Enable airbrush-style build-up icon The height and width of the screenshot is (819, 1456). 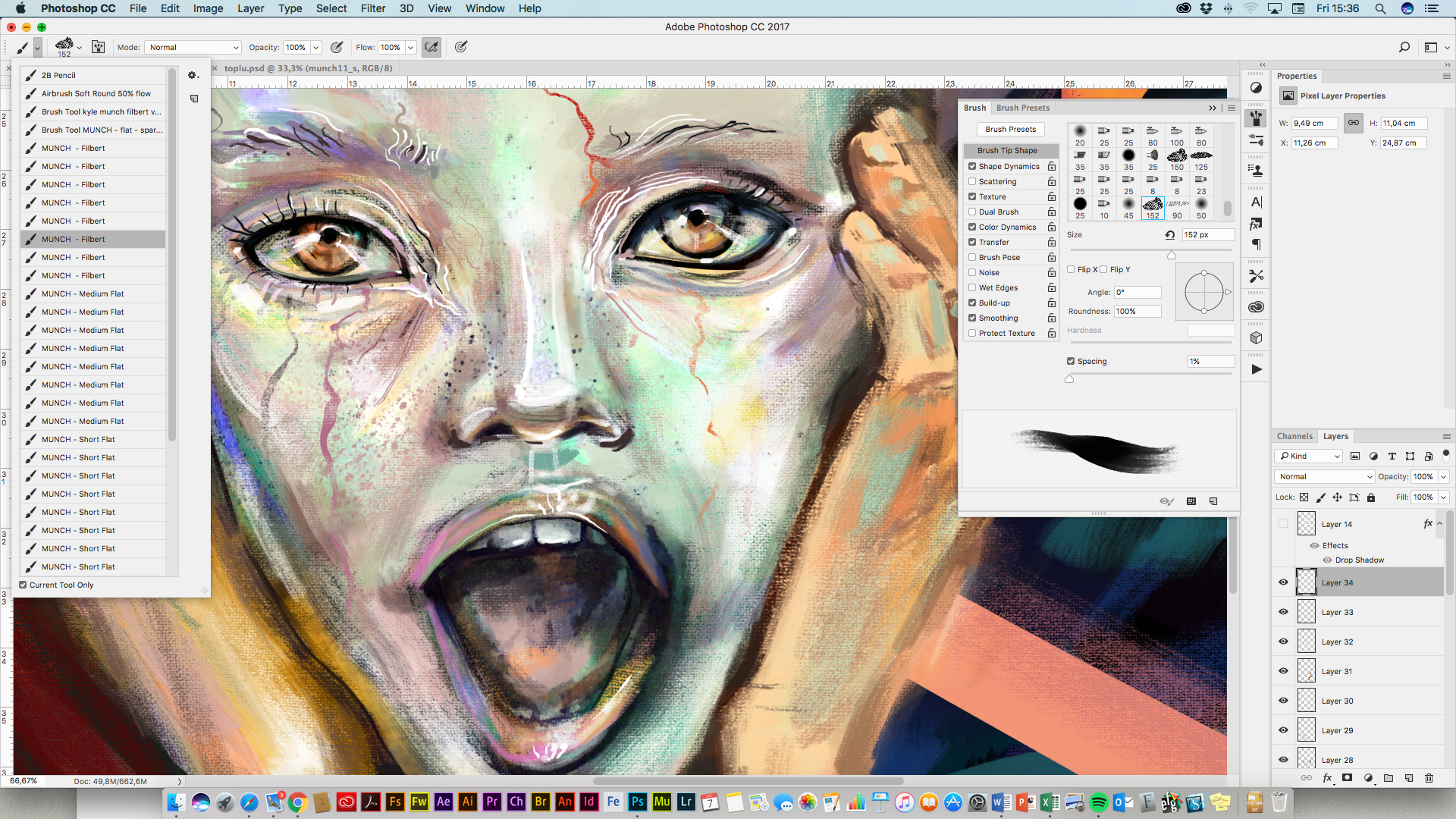[431, 47]
